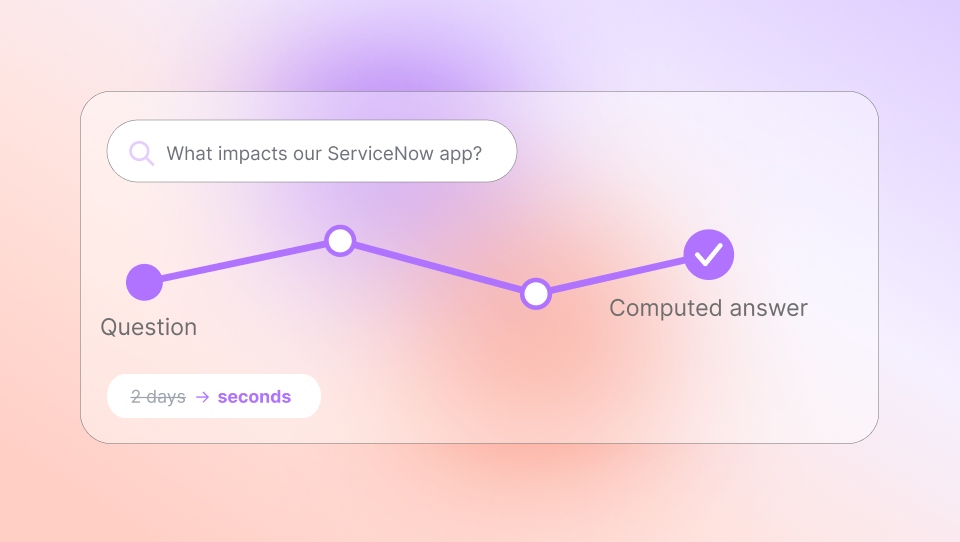This screenshot has width=960, height=542.
Task: Click the line segment between both hollow nodes
Action: pyautogui.click(x=438, y=268)
